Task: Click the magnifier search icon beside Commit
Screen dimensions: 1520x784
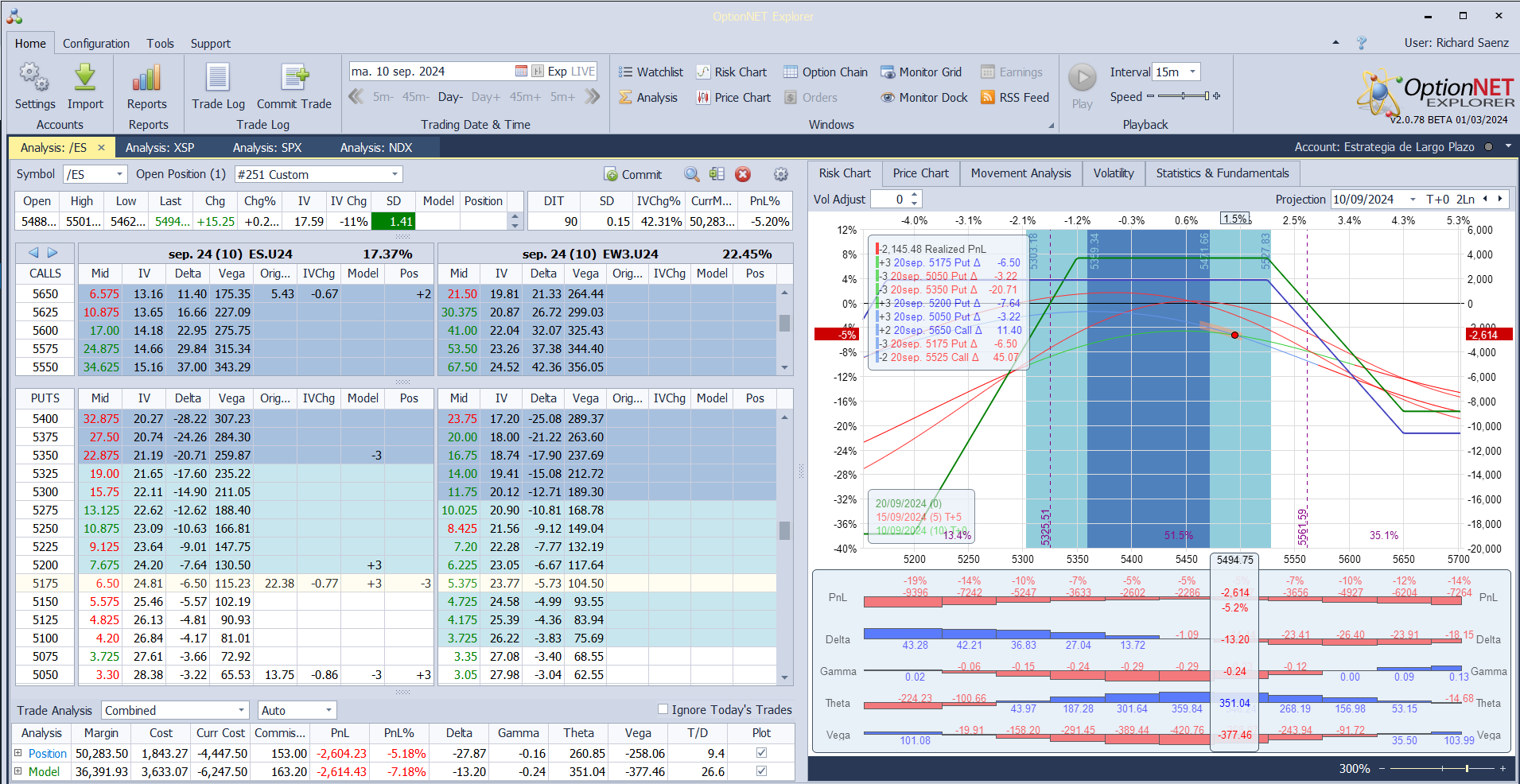Action: 692,174
